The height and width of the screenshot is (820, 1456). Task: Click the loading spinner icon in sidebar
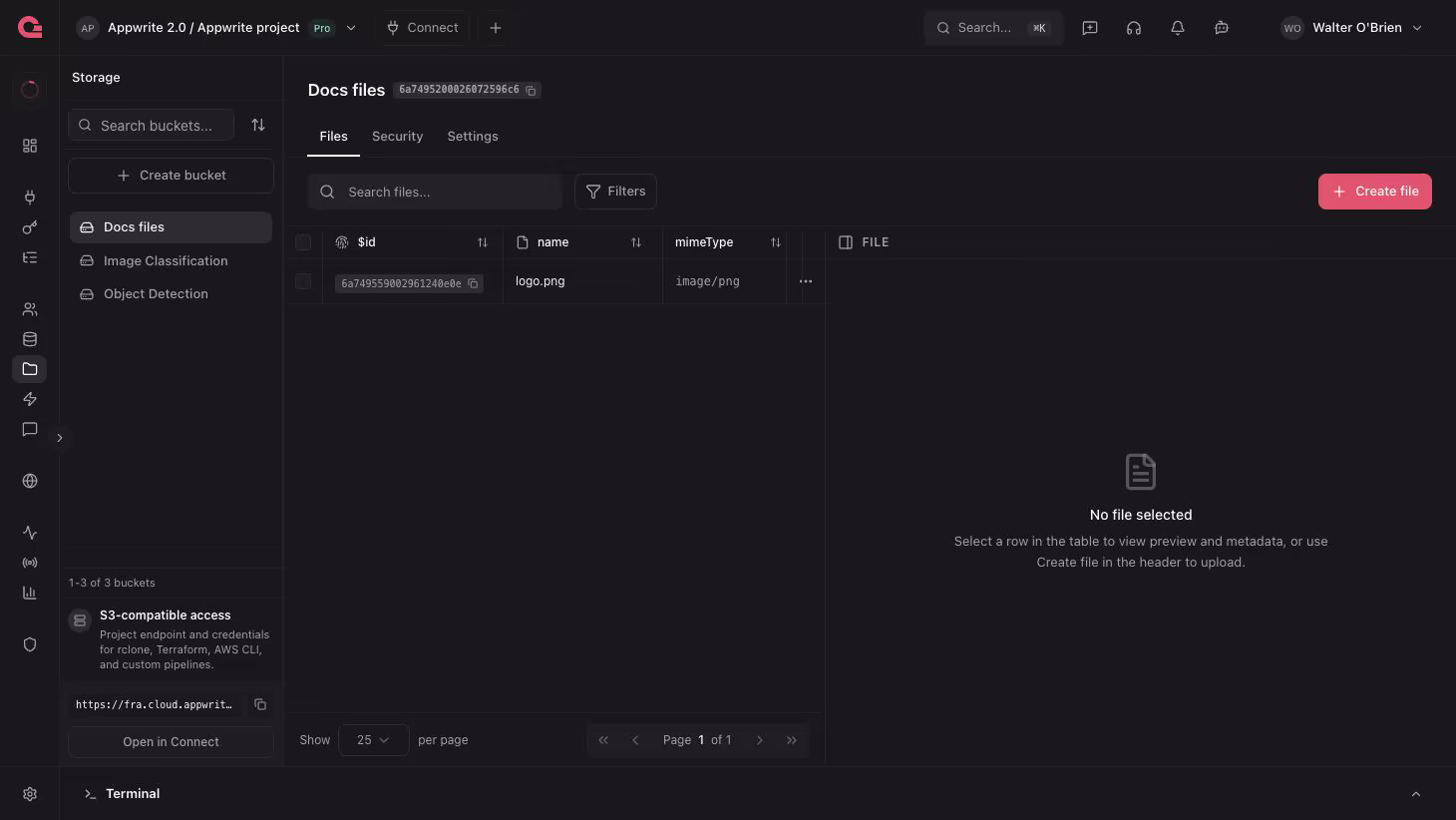click(x=30, y=90)
